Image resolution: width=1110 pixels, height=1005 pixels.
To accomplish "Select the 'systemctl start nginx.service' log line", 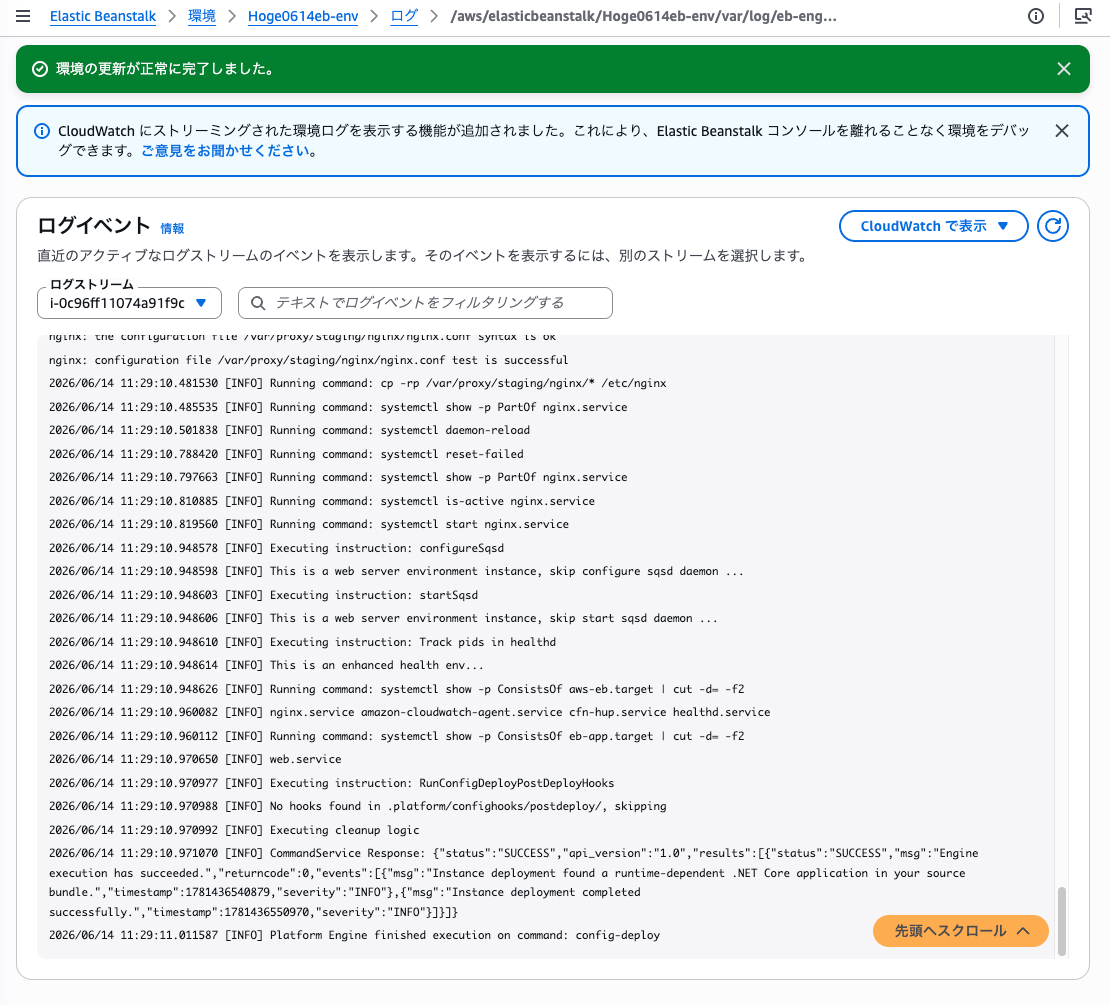I will pos(309,524).
